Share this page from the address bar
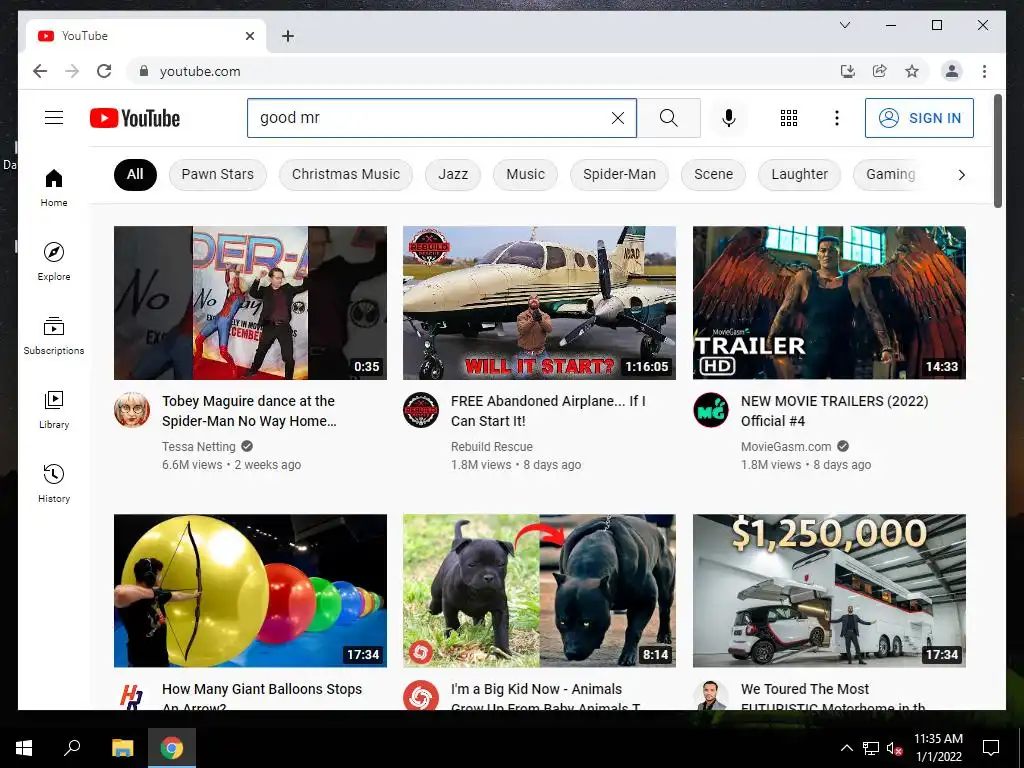1024x768 pixels. tap(880, 71)
